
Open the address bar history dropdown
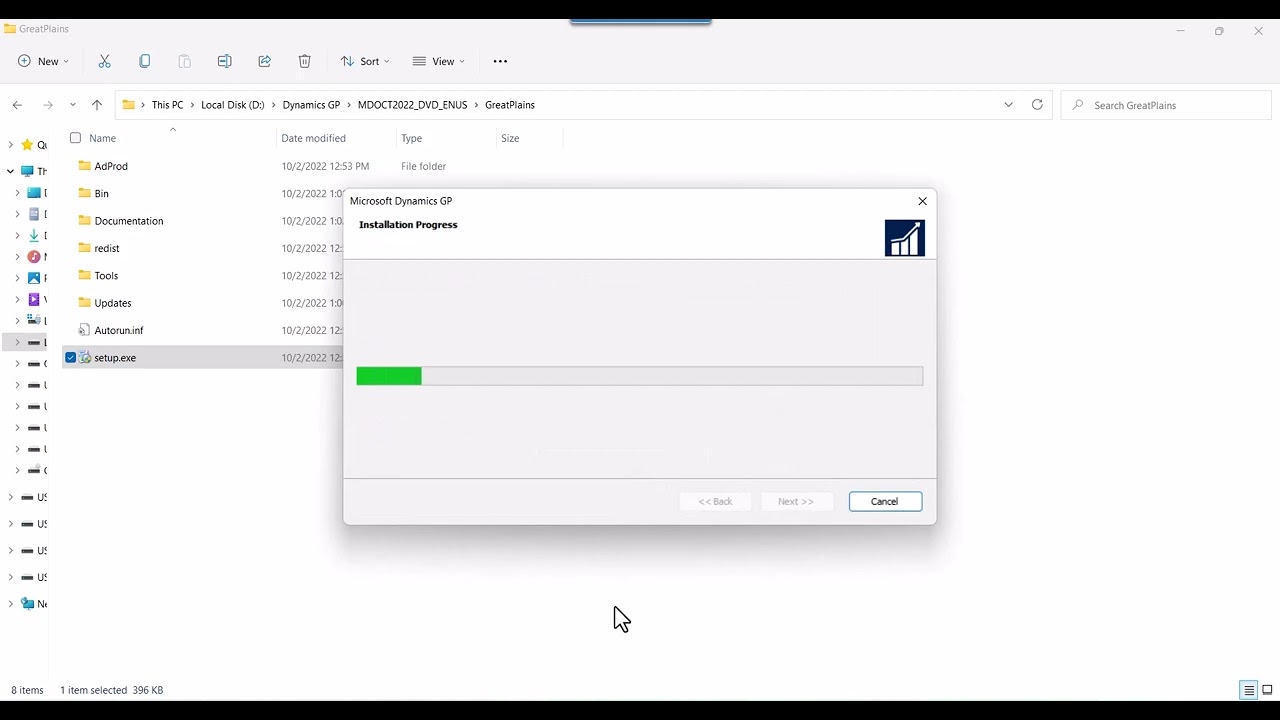tap(1008, 105)
